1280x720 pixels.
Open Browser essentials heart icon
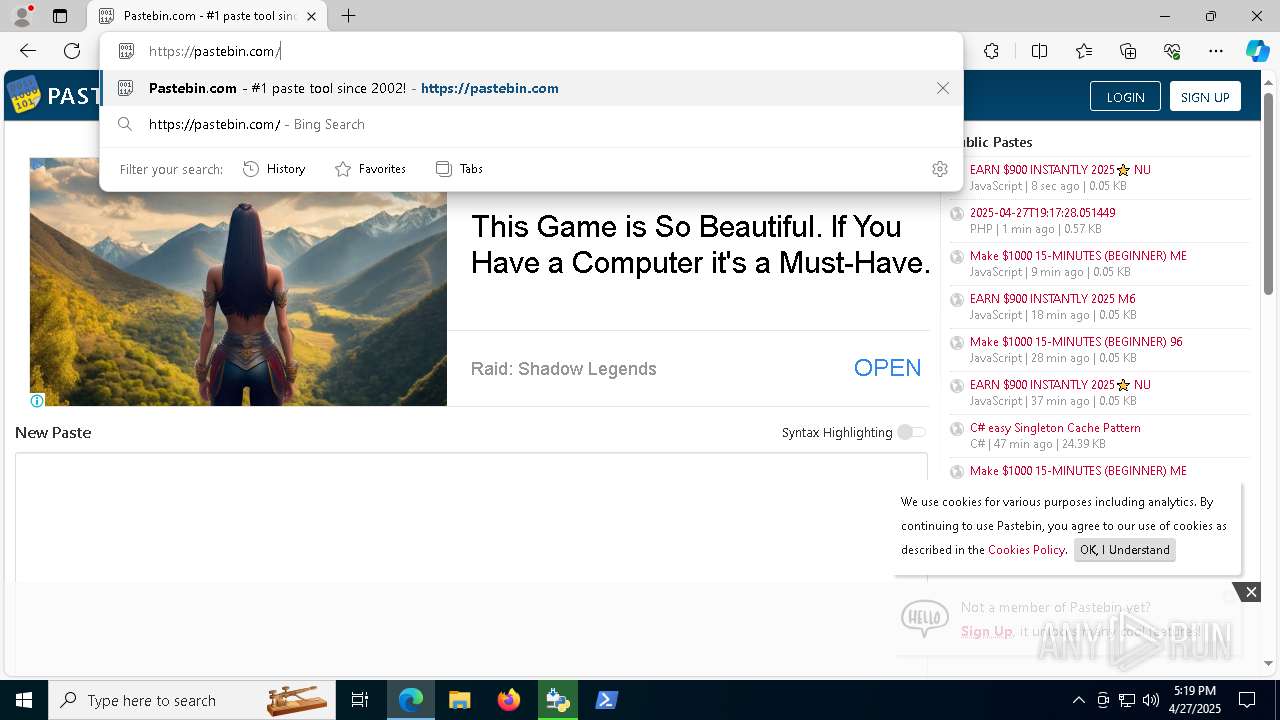pos(1172,51)
